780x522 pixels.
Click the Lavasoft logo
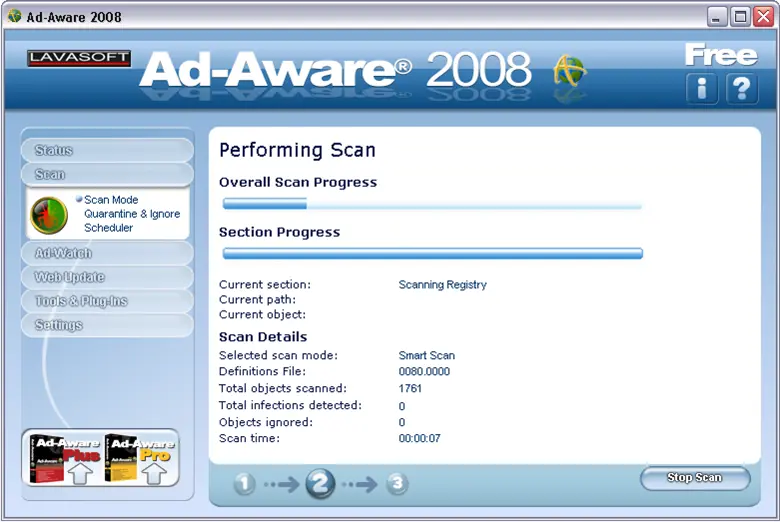(79, 58)
